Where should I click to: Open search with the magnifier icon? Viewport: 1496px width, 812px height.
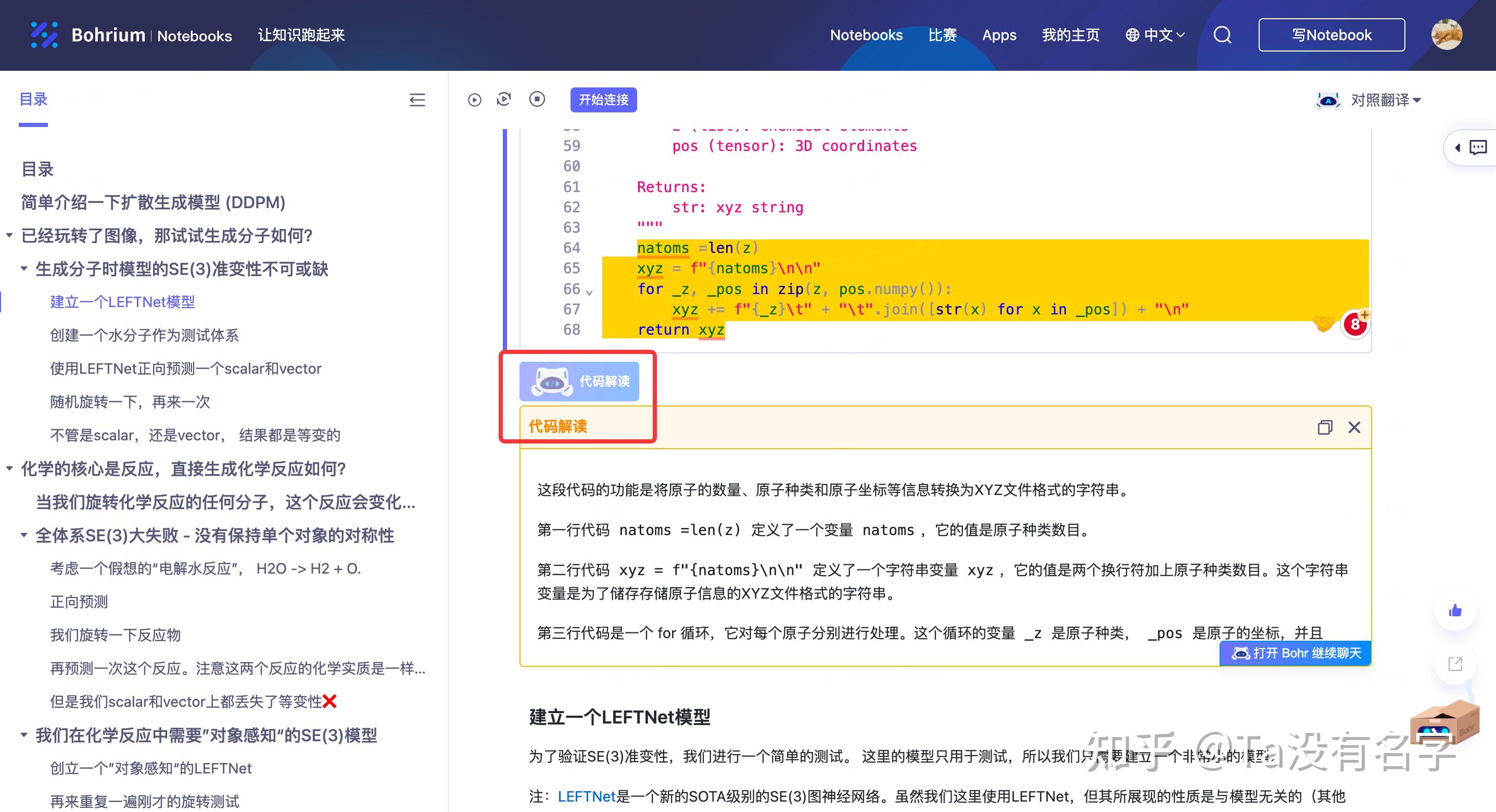[1222, 35]
